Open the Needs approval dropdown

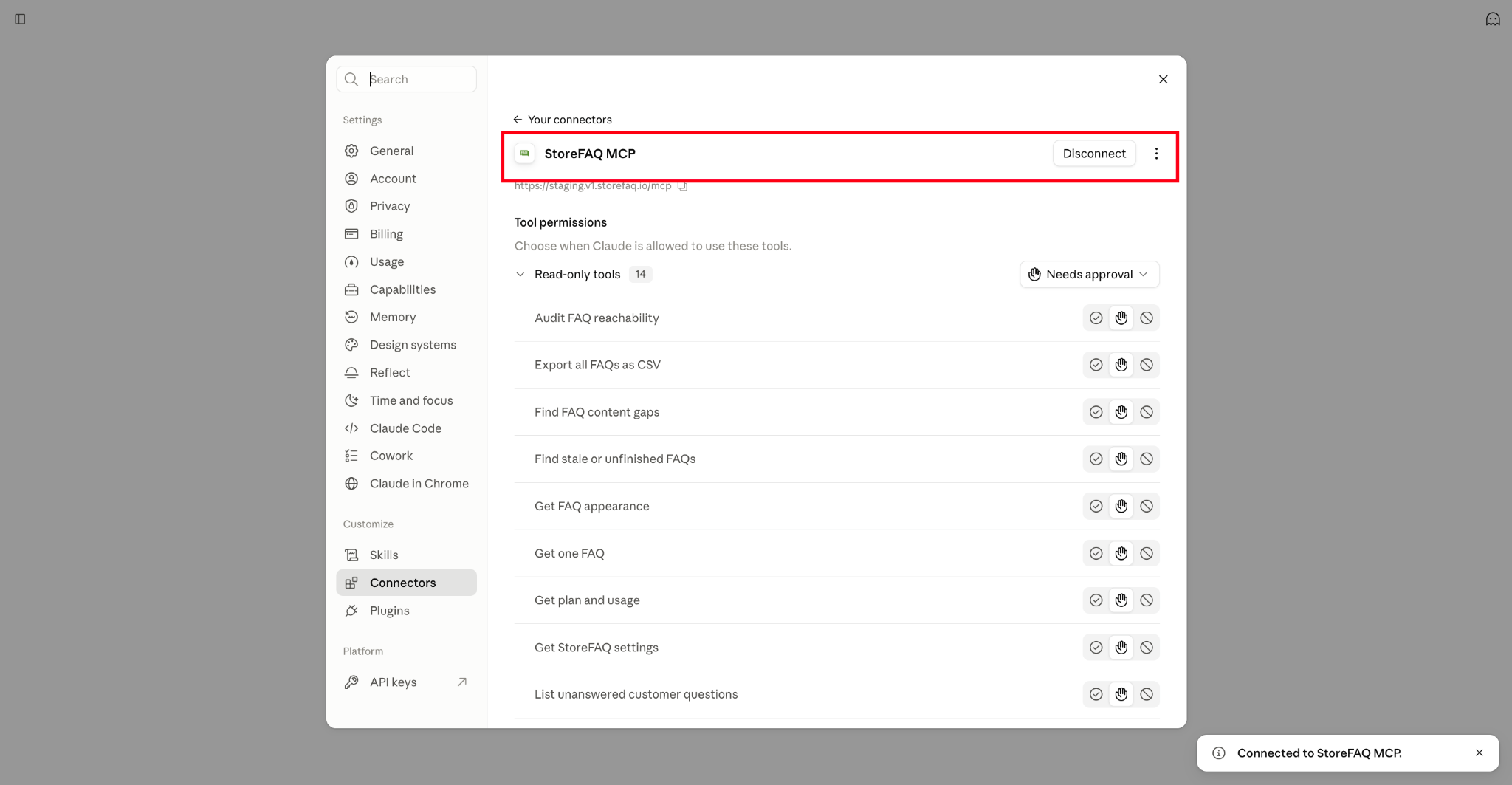(1089, 275)
